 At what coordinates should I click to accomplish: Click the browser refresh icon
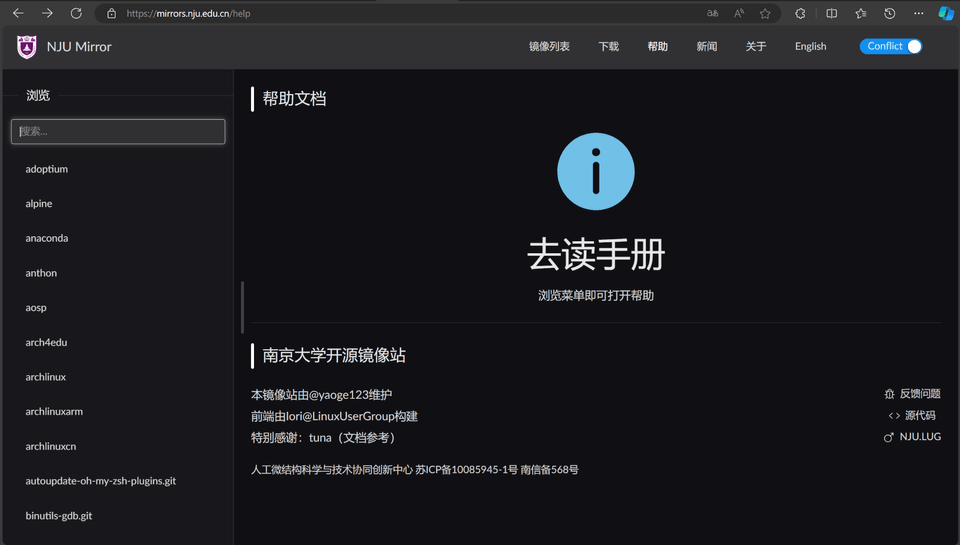[x=76, y=14]
